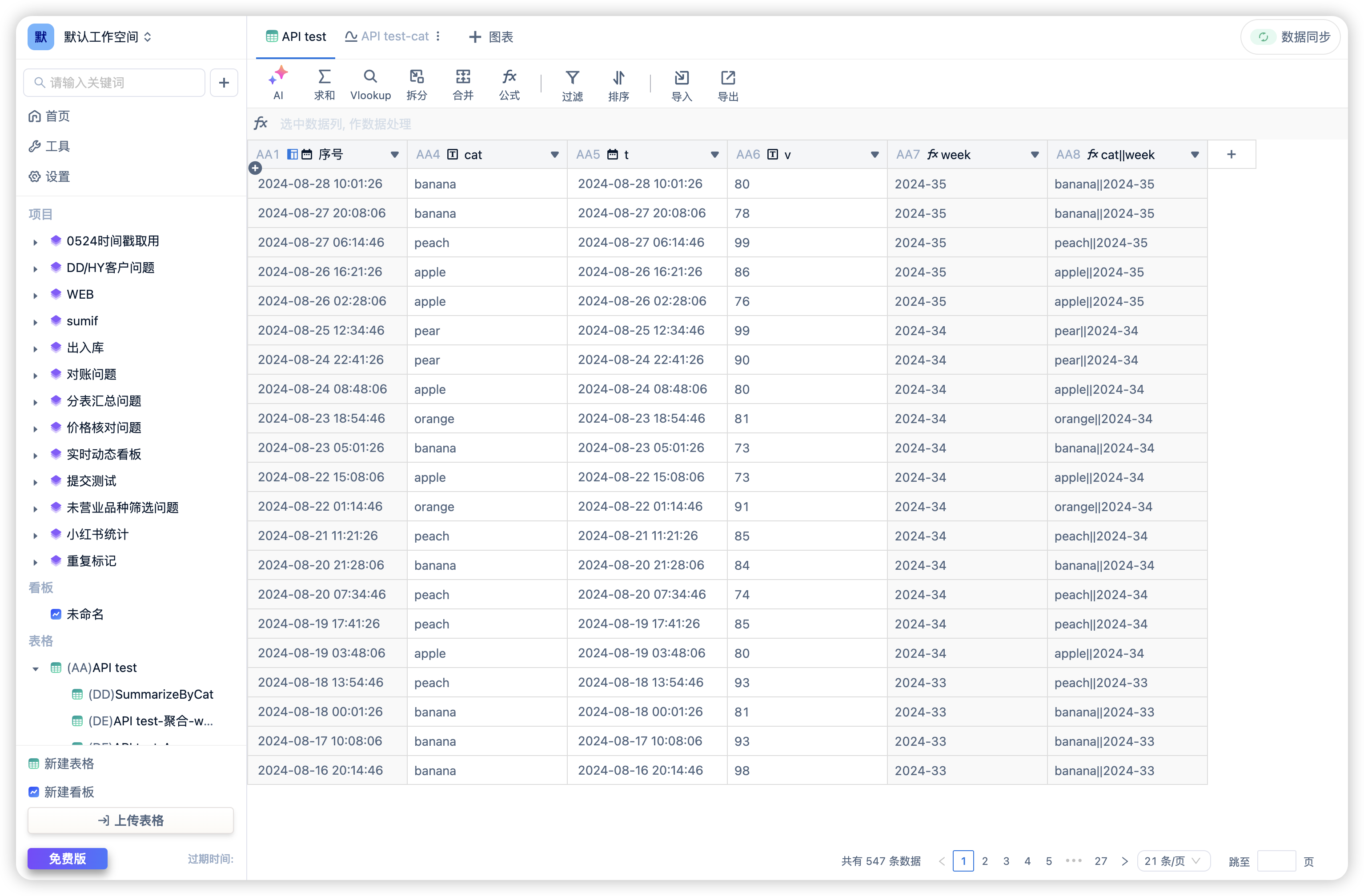Image resolution: width=1364 pixels, height=896 pixels.
Task: Expand the 出入库 project
Action: coord(36,349)
